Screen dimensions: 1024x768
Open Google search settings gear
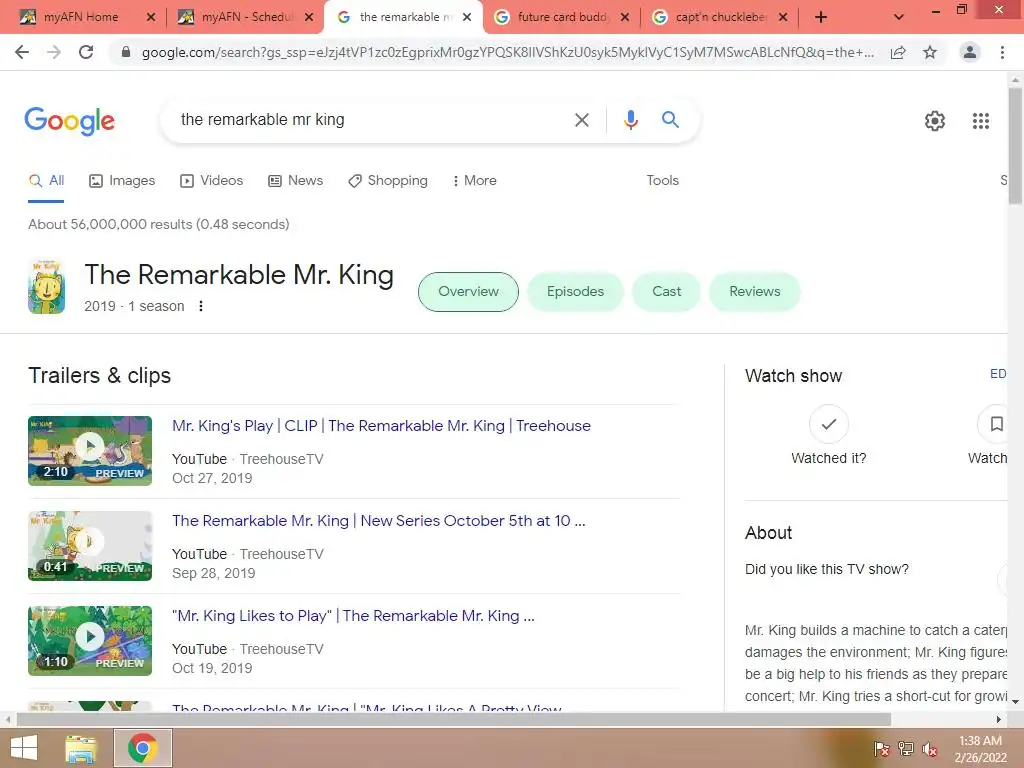(x=935, y=121)
